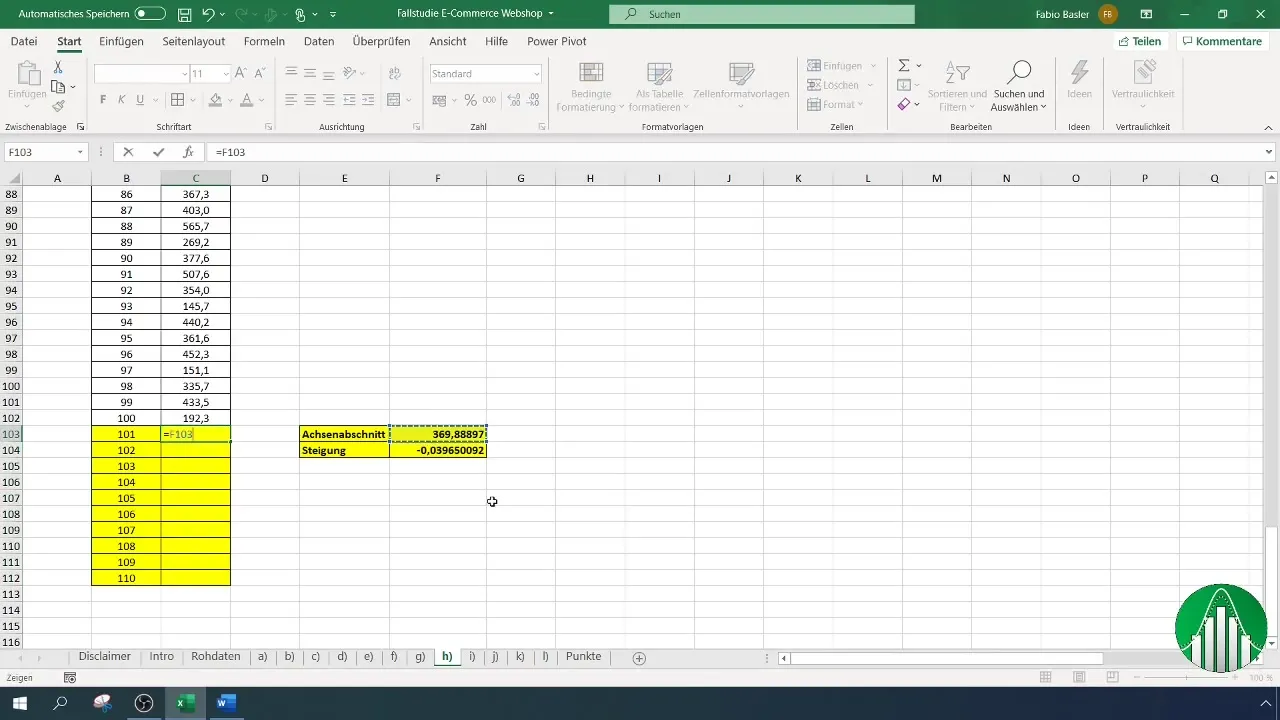Open Suchen und Auswählen

click(1018, 85)
